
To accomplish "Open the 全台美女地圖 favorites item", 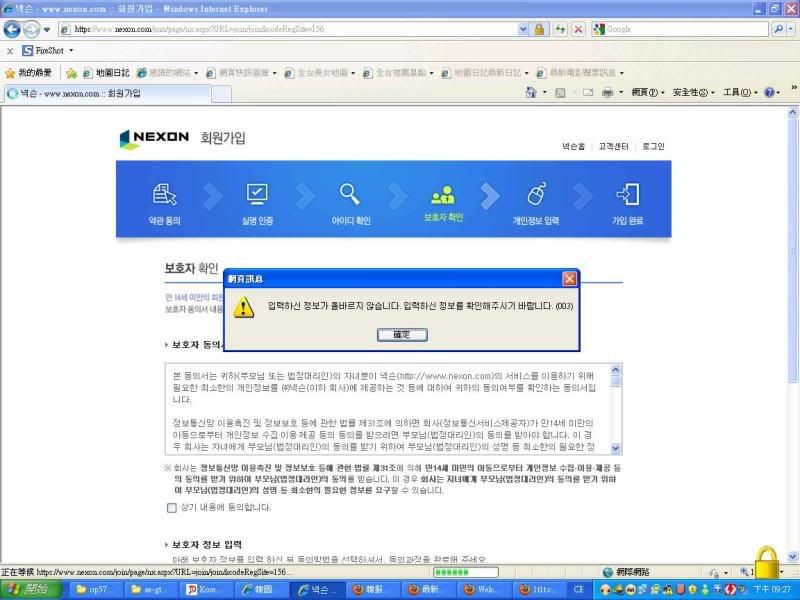I will (x=320, y=73).
